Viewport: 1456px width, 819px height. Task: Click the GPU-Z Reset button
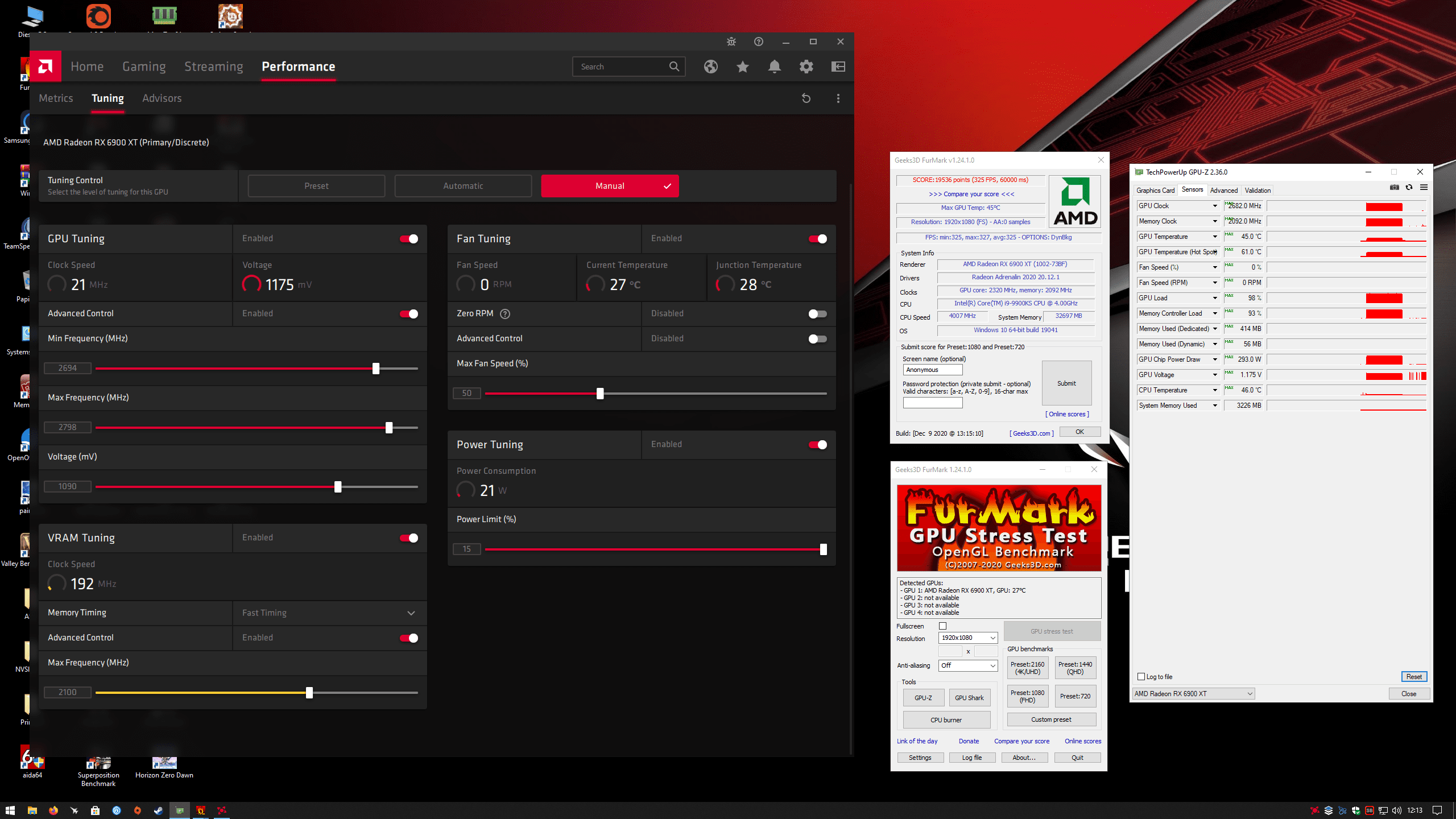1414,677
